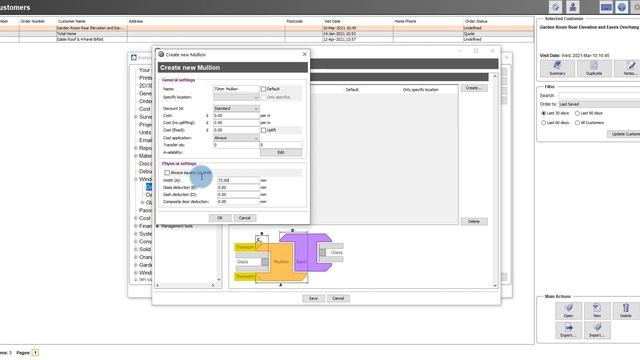Screen dimensions: 640x360
Task: Click the page 1 indicator
Action: pos(35,353)
